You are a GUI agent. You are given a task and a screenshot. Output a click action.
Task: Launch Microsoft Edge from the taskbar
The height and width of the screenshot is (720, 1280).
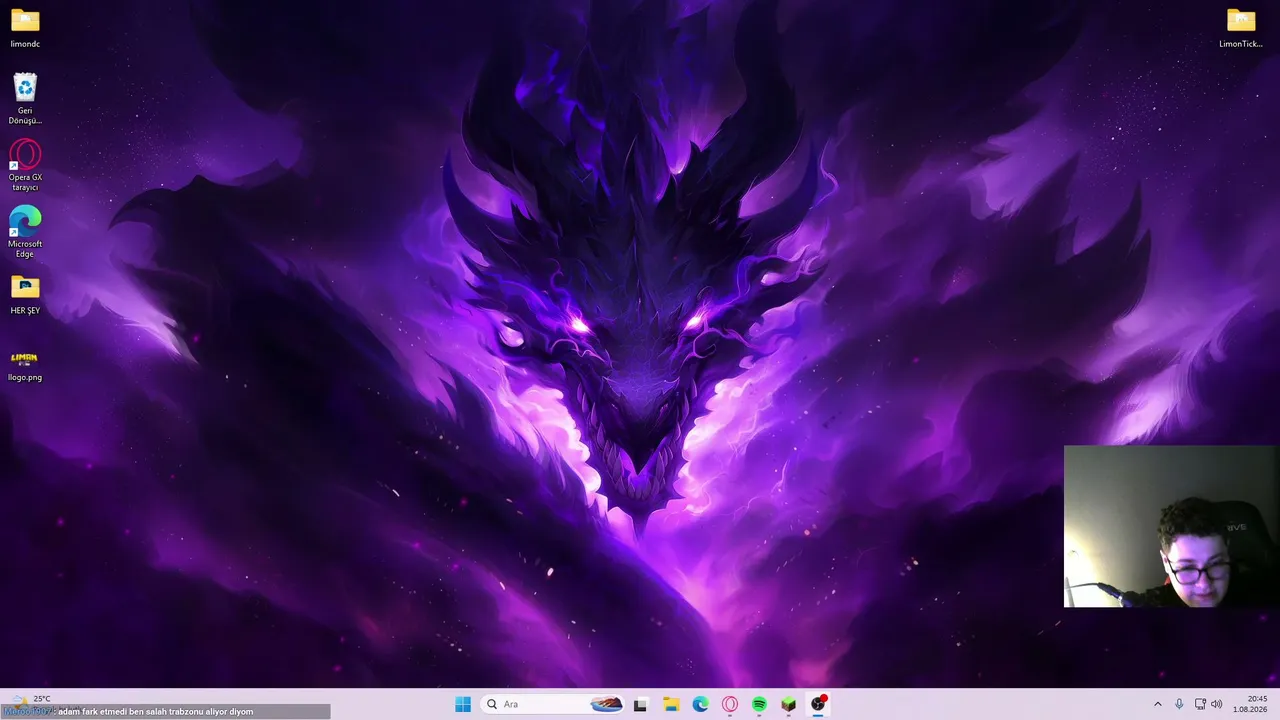click(701, 704)
